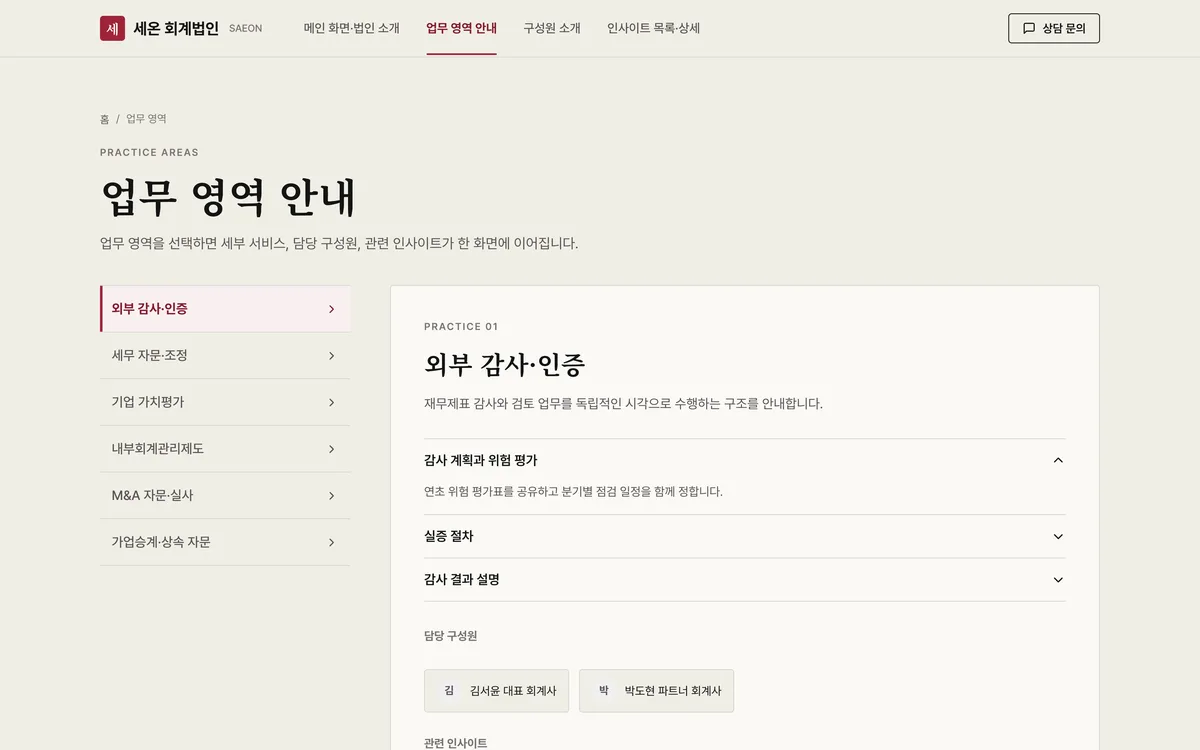Click the 상담 문의 button

point(1054,28)
